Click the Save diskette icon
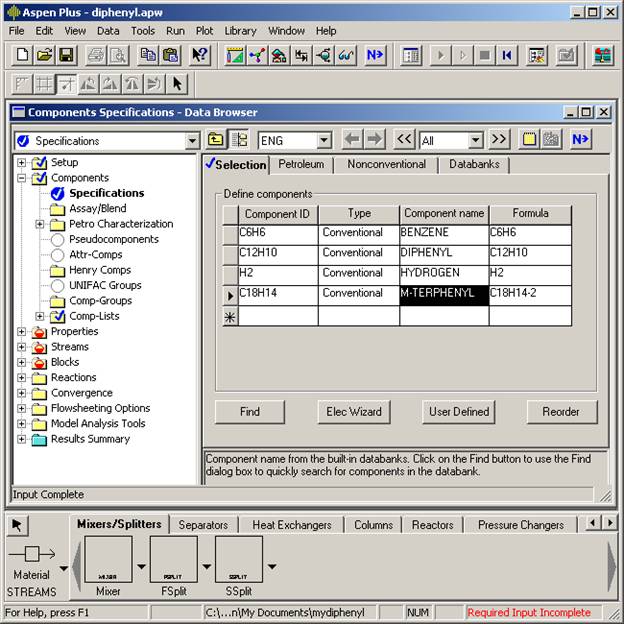 pos(66,55)
